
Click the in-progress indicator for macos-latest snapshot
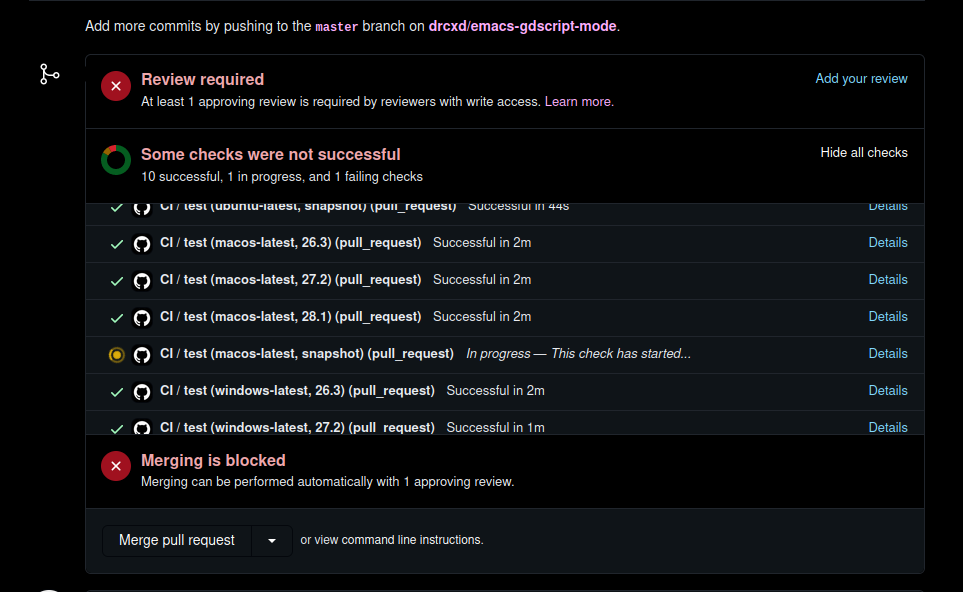[116, 354]
